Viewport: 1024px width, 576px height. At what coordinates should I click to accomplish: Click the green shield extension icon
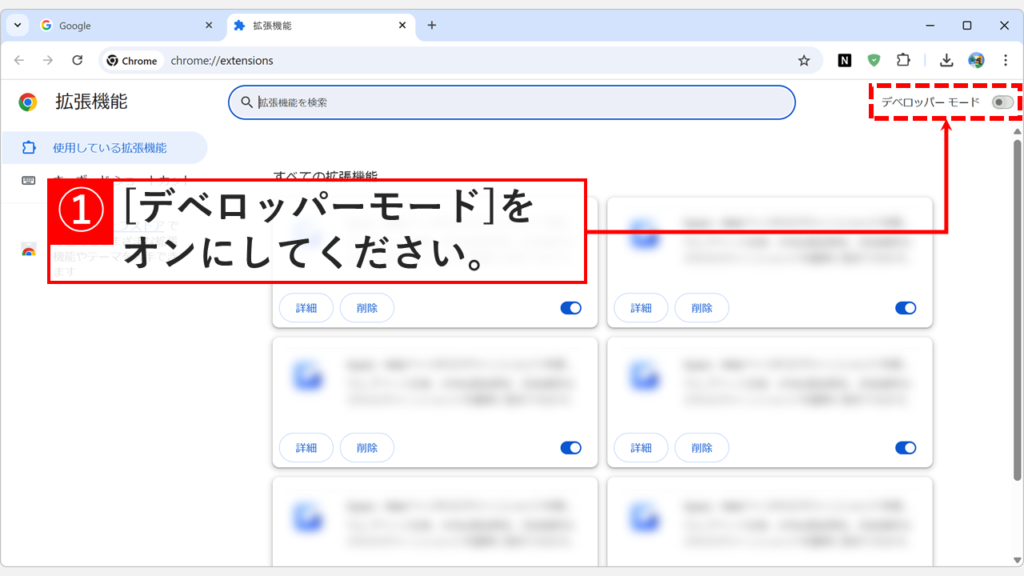click(x=874, y=60)
